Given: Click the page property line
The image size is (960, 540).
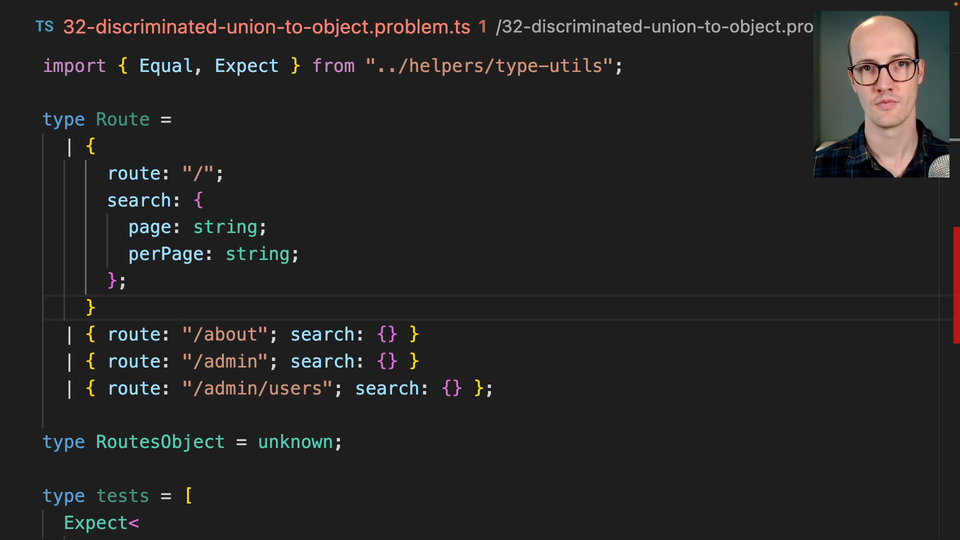Looking at the screenshot, I should tap(149, 228).
